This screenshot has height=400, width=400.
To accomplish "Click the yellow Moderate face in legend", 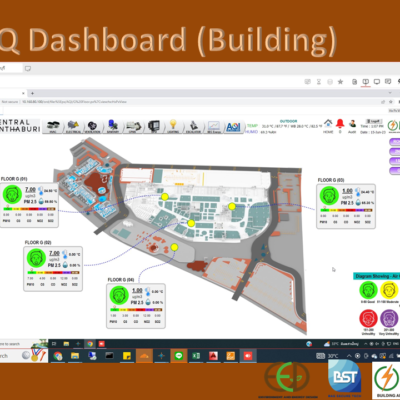I will (389, 290).
